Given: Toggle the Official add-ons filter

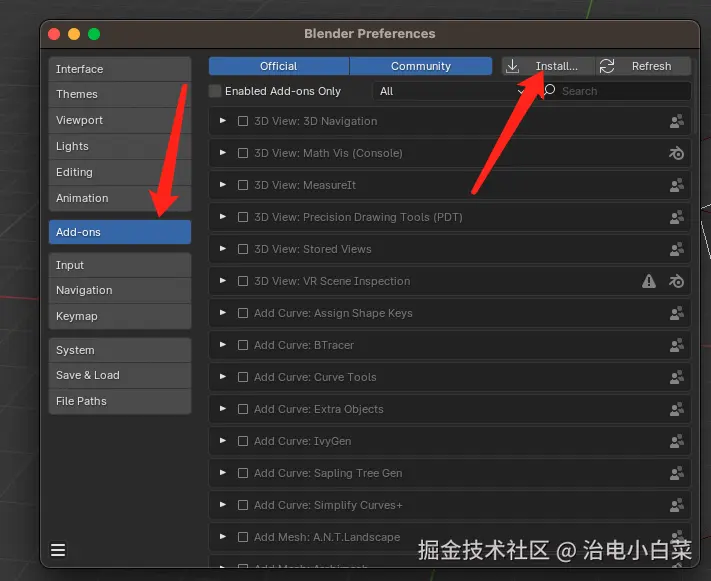Looking at the screenshot, I should (278, 66).
